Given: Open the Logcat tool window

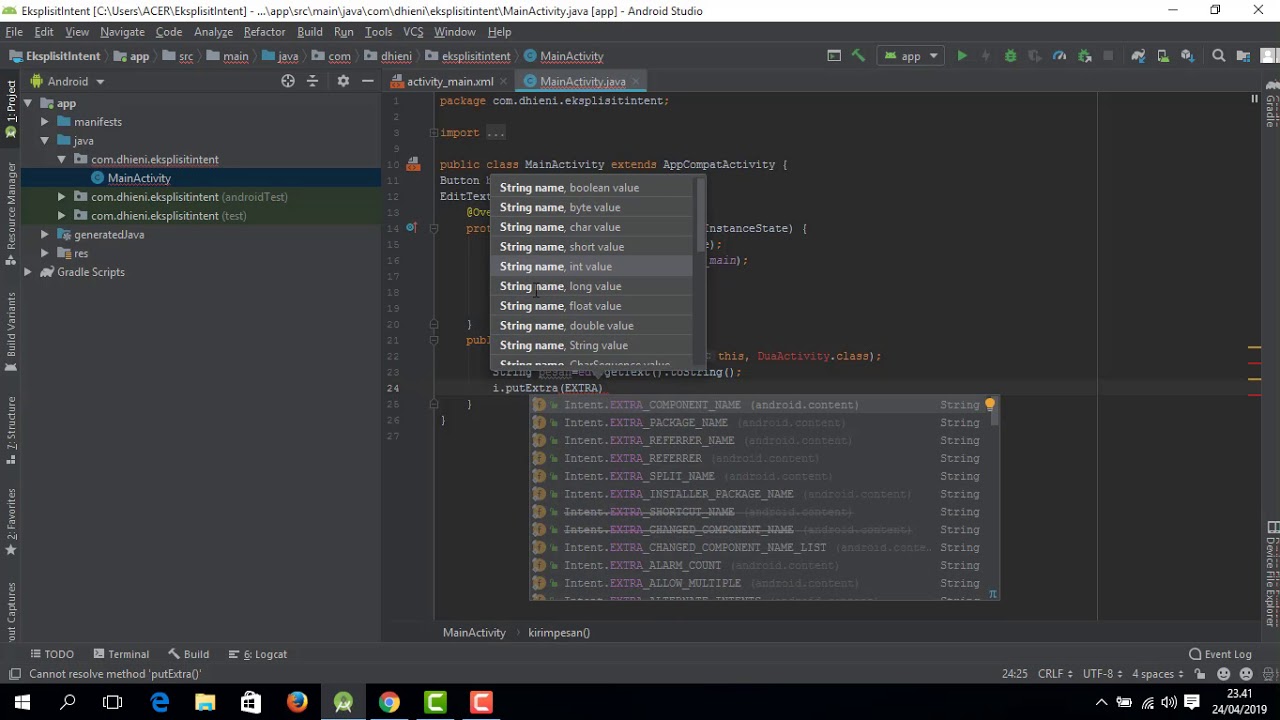Looking at the screenshot, I should pos(259,654).
